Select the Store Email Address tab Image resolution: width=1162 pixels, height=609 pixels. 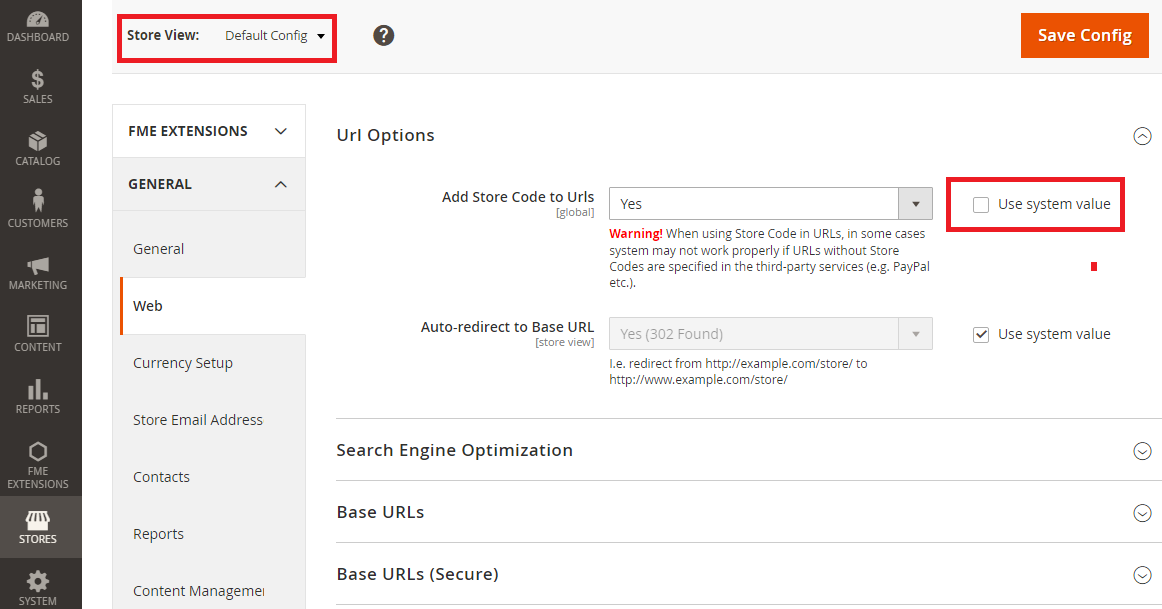coord(198,420)
